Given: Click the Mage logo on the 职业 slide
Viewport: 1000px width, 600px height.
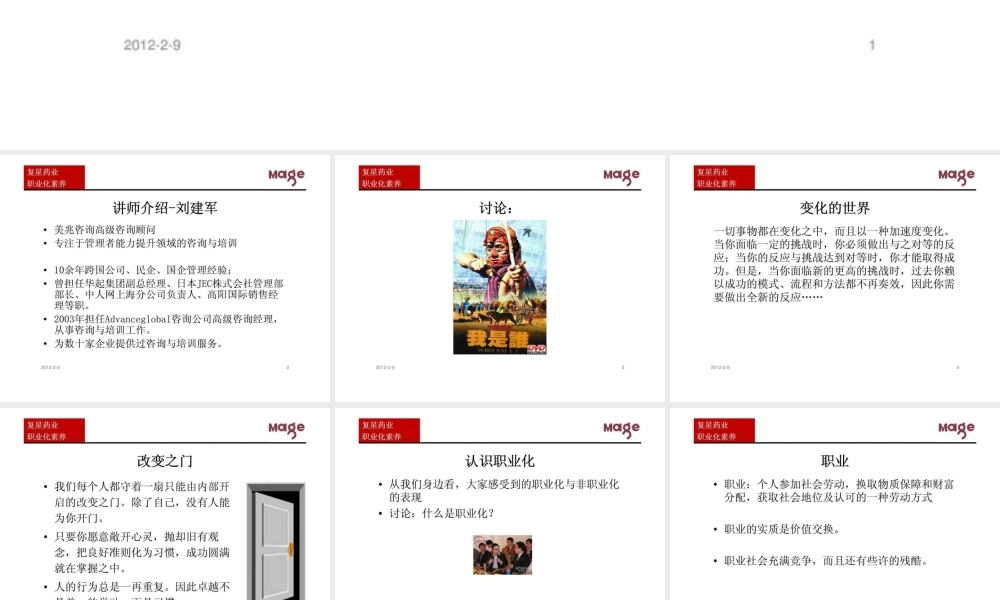Looking at the screenshot, I should pos(955,429).
